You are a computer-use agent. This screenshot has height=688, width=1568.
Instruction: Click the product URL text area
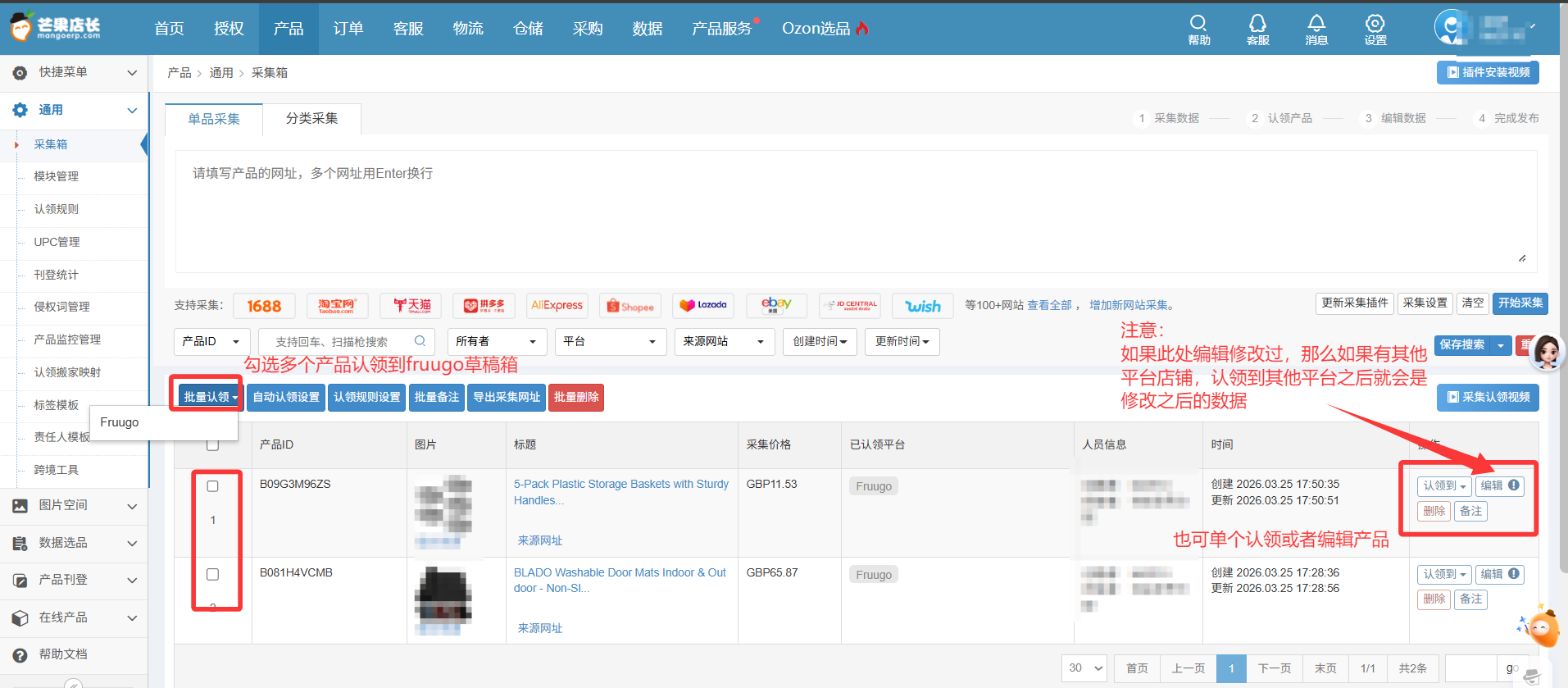coord(855,212)
